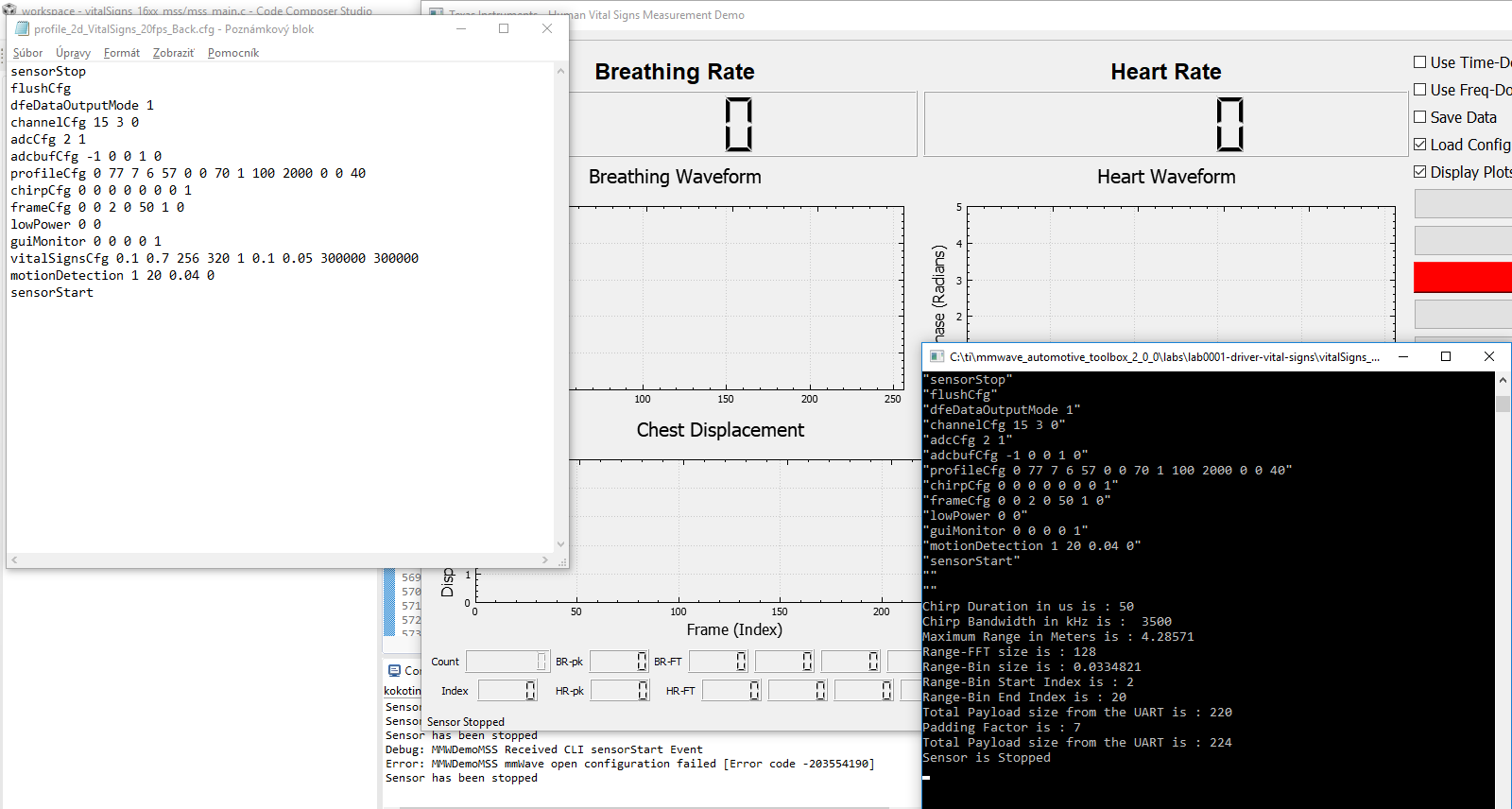
Task: Click the Heart Rate LCD display
Action: point(1166,124)
